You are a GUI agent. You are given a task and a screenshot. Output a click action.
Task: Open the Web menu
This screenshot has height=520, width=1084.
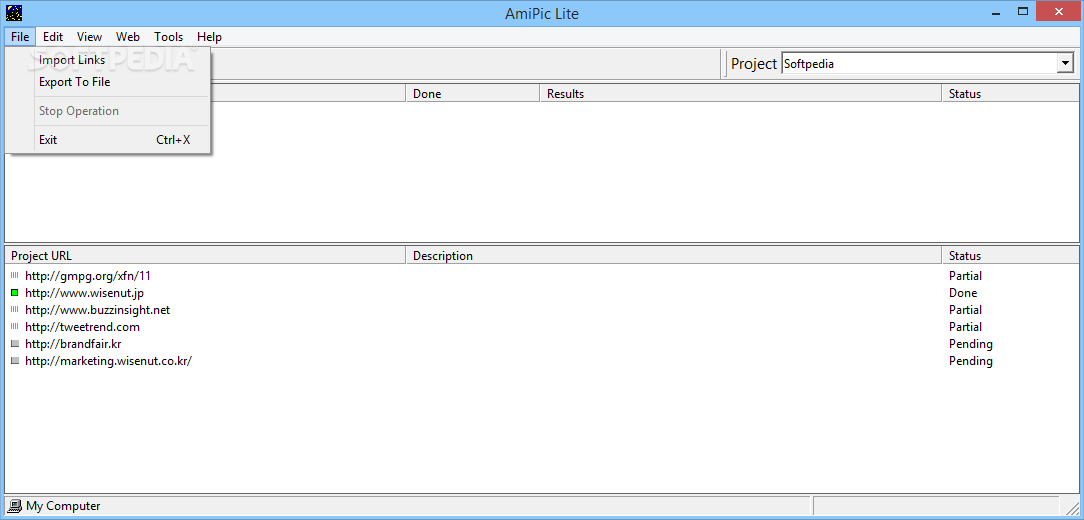click(x=128, y=37)
